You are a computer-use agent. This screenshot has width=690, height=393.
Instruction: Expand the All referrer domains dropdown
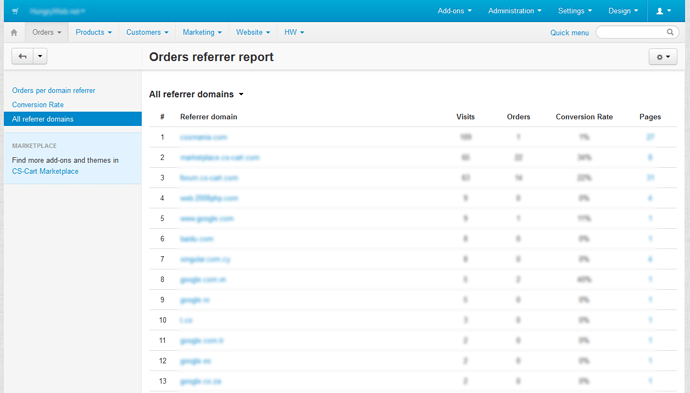point(196,94)
